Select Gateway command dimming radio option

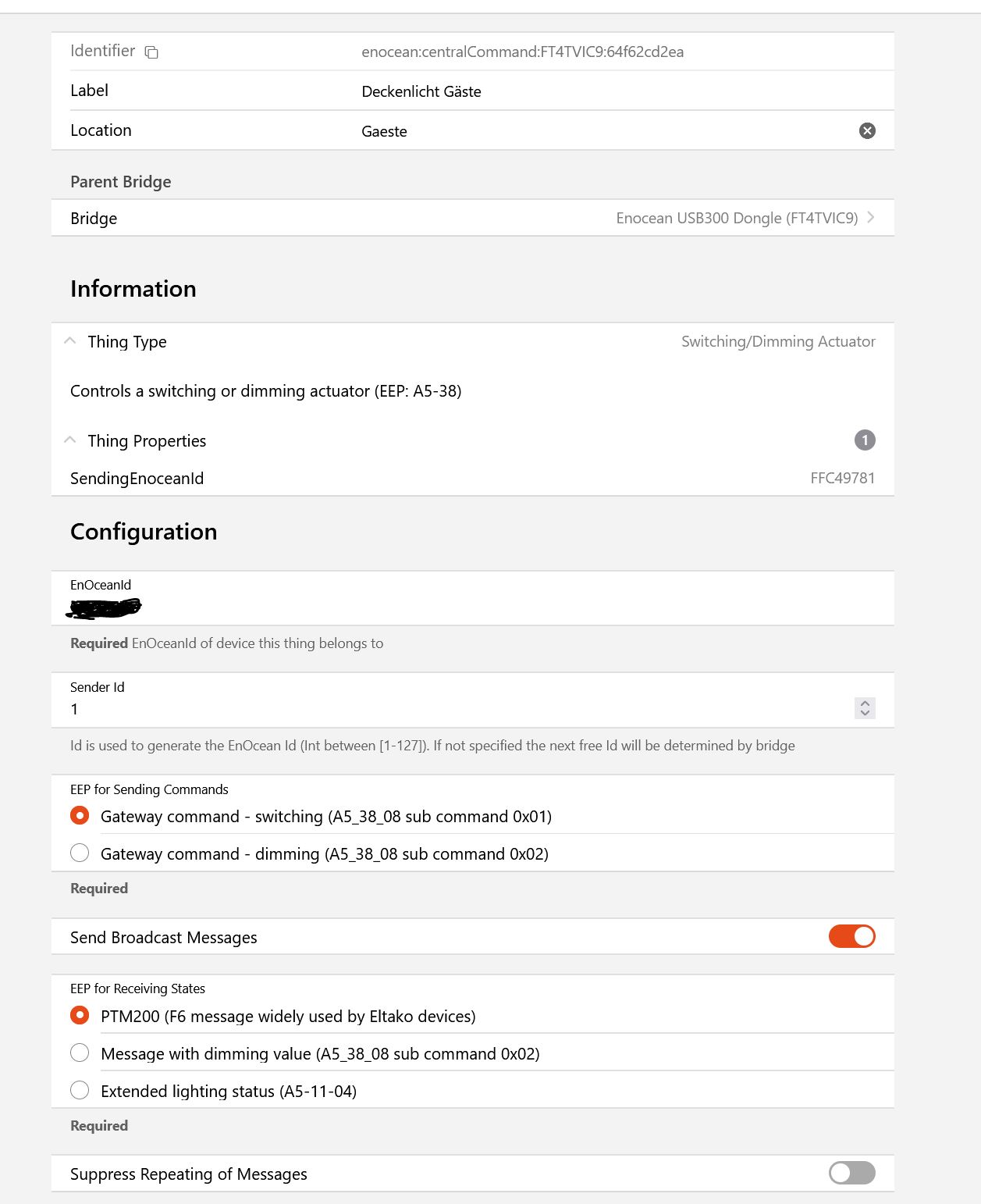(x=80, y=853)
